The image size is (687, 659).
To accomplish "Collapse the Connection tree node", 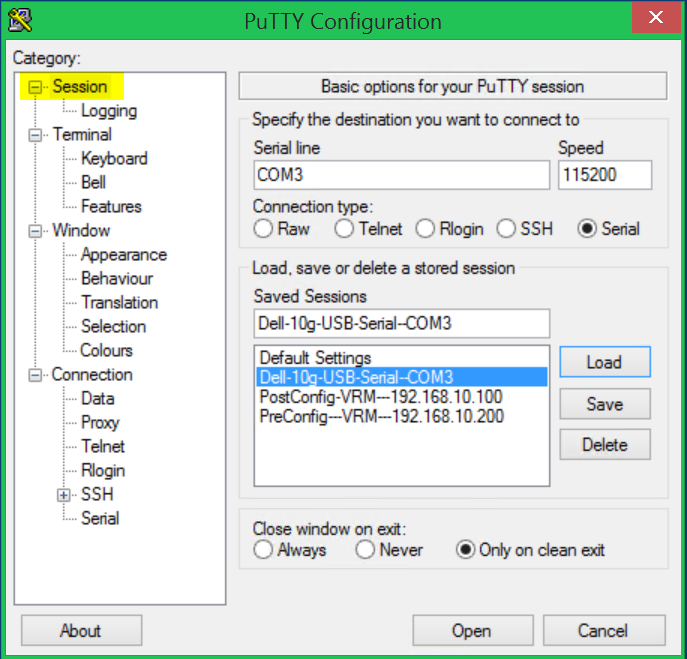I will point(35,375).
